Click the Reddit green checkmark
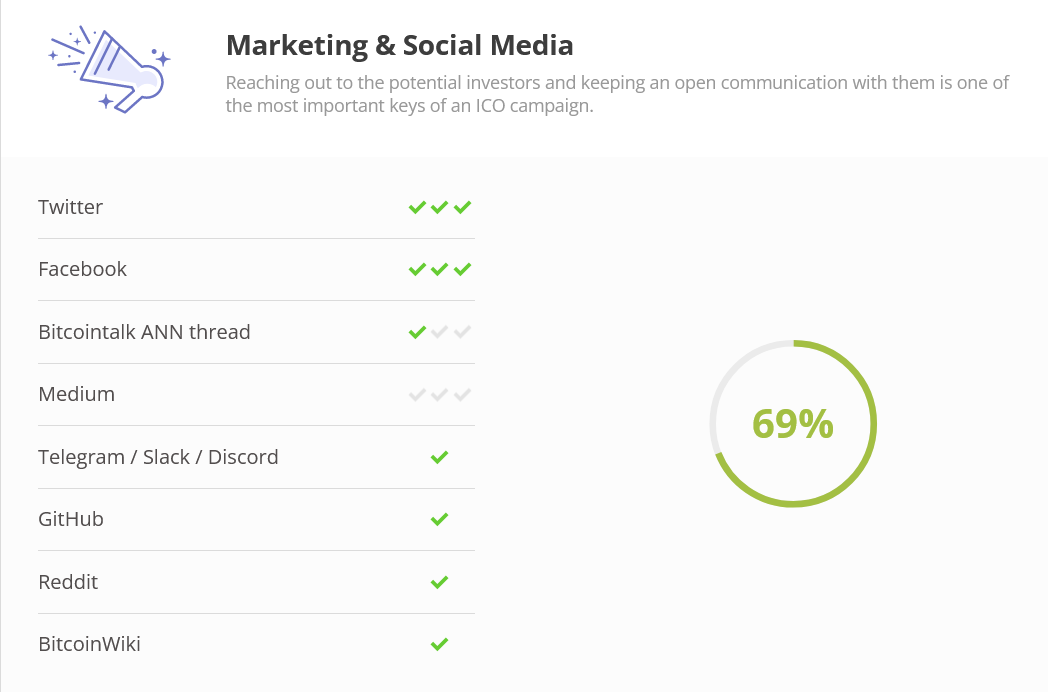Image resolution: width=1048 pixels, height=692 pixels. 439,582
